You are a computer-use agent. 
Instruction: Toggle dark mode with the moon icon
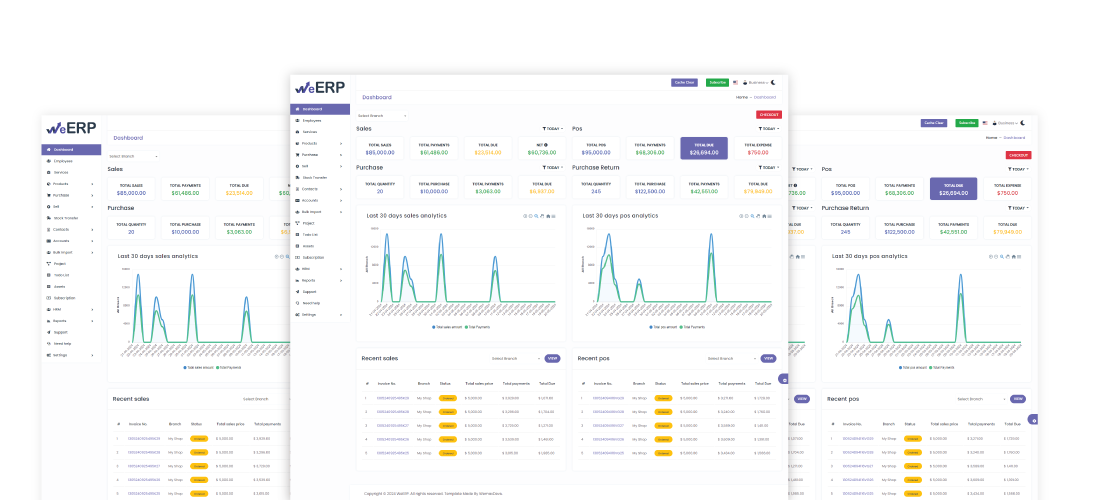point(773,82)
